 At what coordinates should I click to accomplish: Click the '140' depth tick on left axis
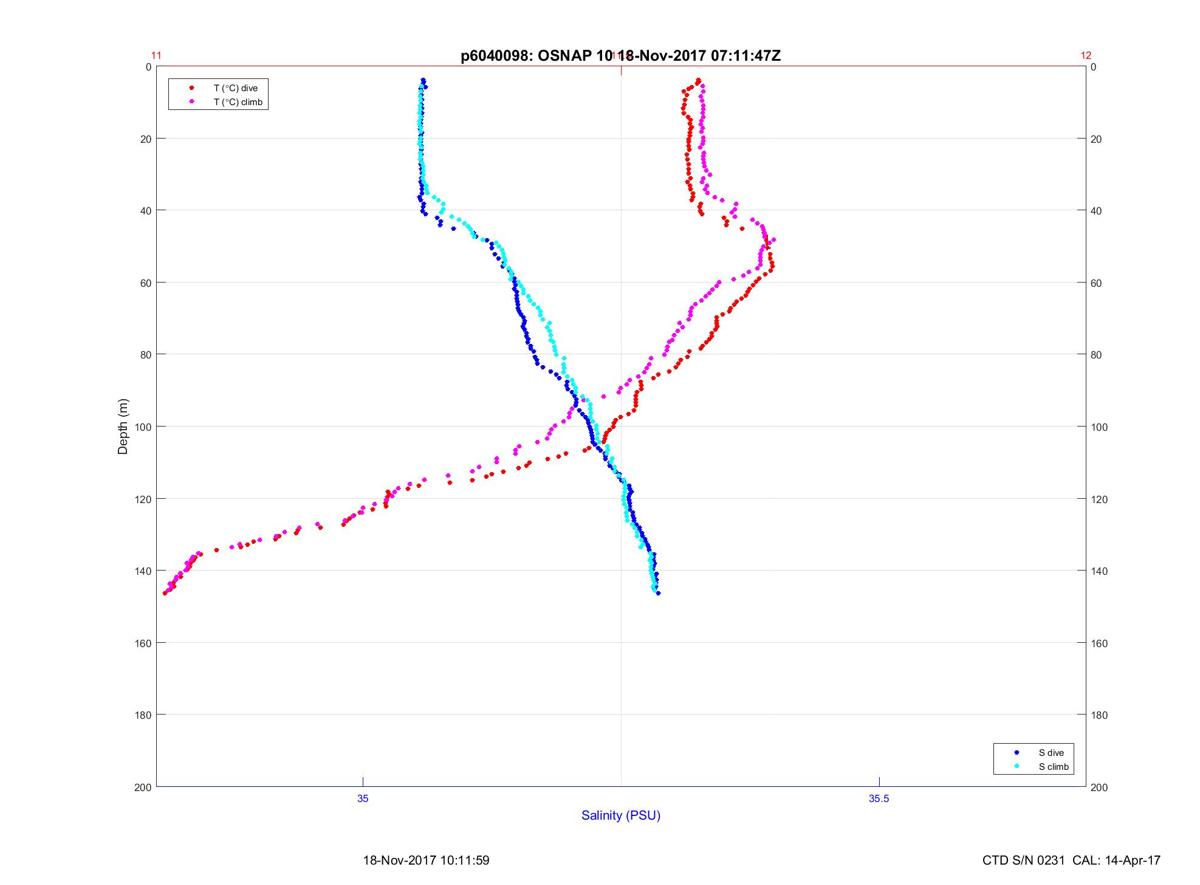pos(142,571)
